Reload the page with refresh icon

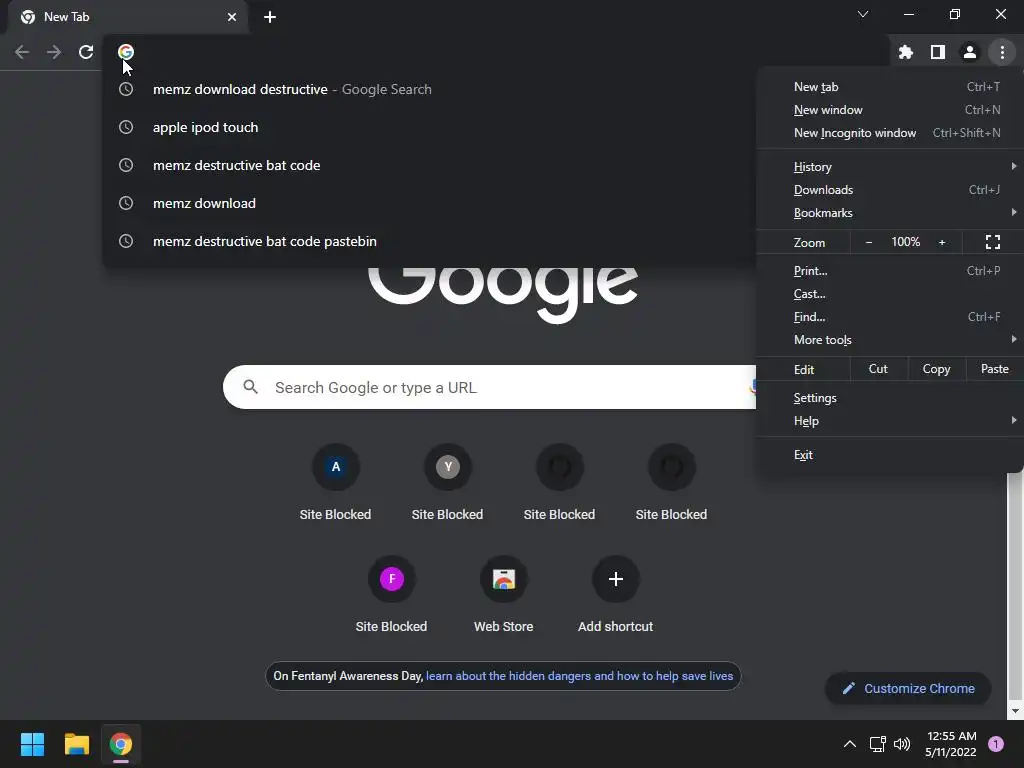(x=86, y=52)
